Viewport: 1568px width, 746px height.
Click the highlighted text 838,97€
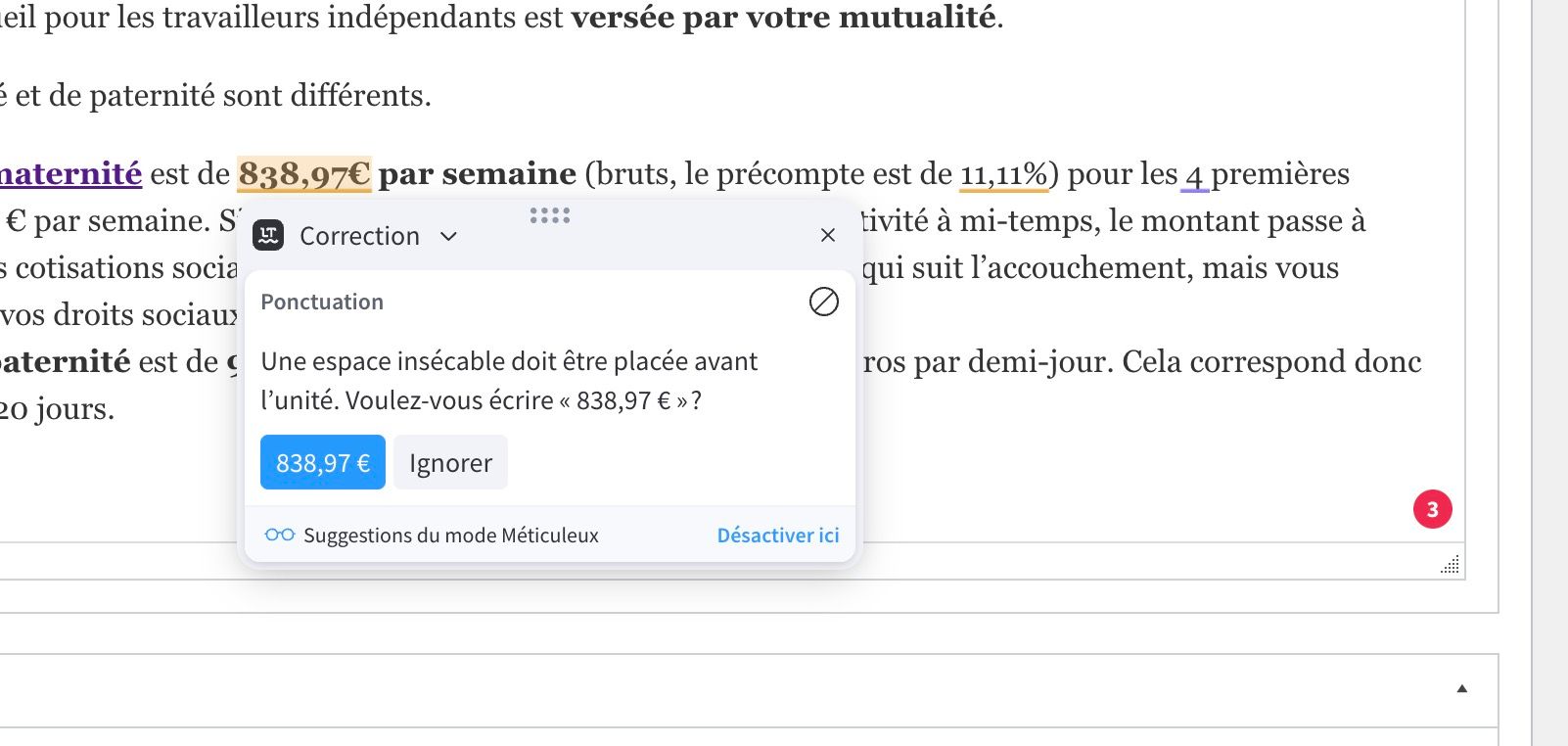304,174
